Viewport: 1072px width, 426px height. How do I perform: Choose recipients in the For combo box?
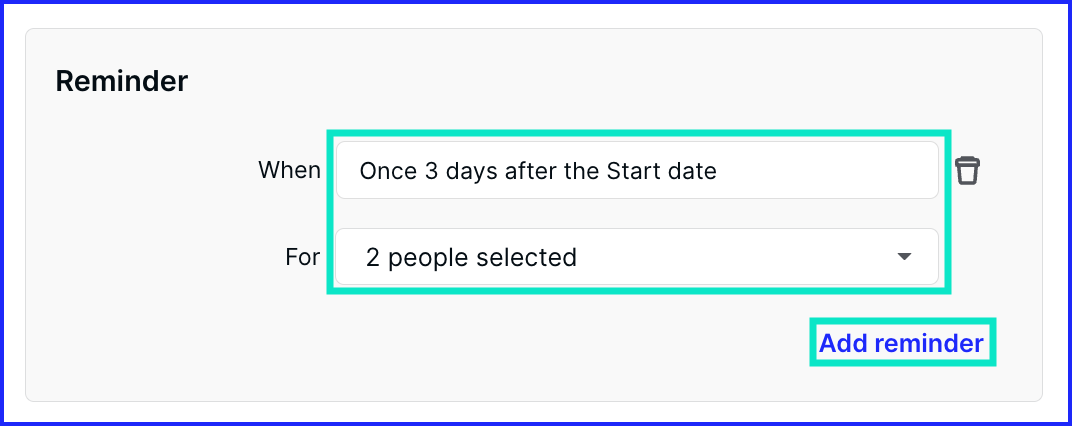click(x=637, y=256)
